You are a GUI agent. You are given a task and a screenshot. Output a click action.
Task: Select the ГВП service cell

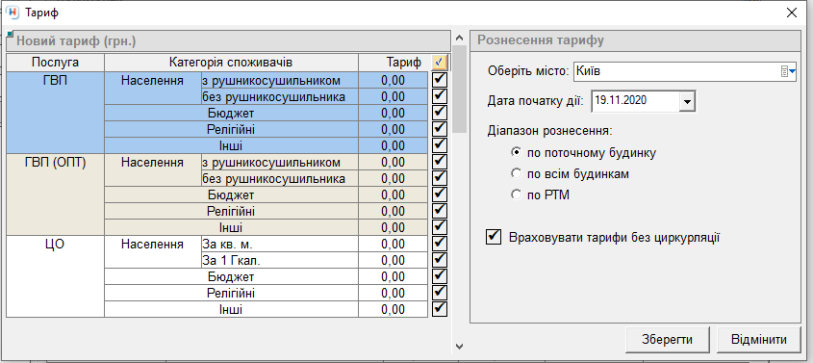55,113
